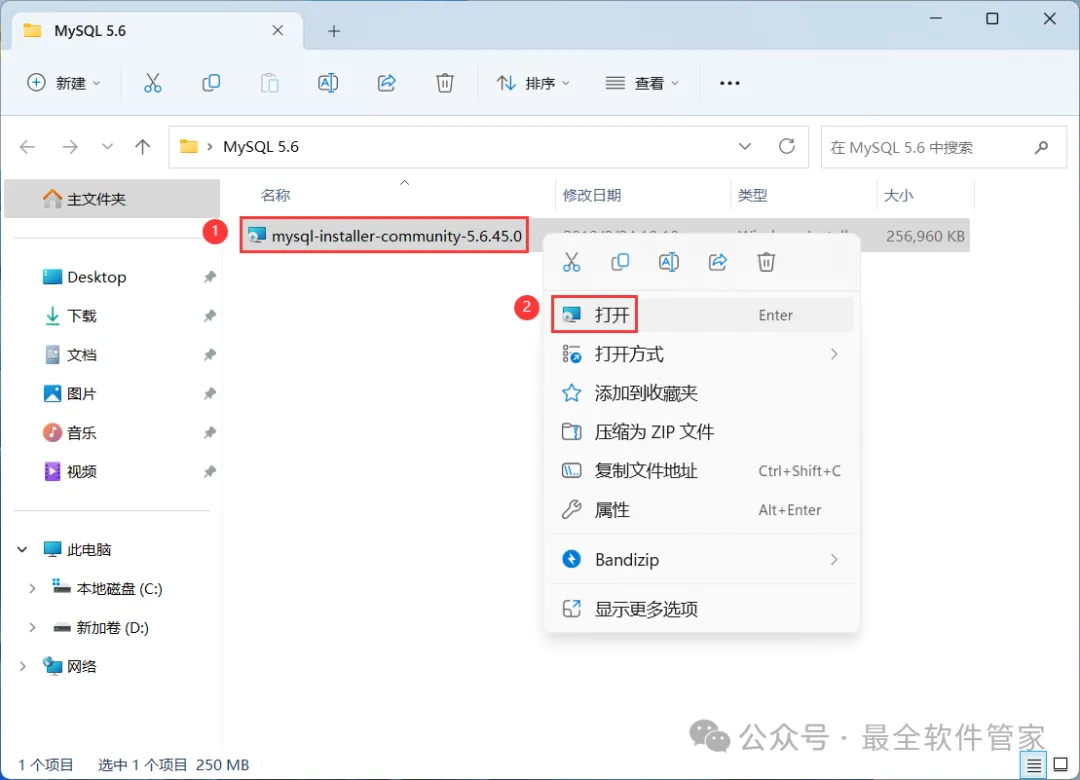Viewport: 1080px width, 780px height.
Task: Select 添加到收藏夹 menu entry
Action: pos(701,393)
